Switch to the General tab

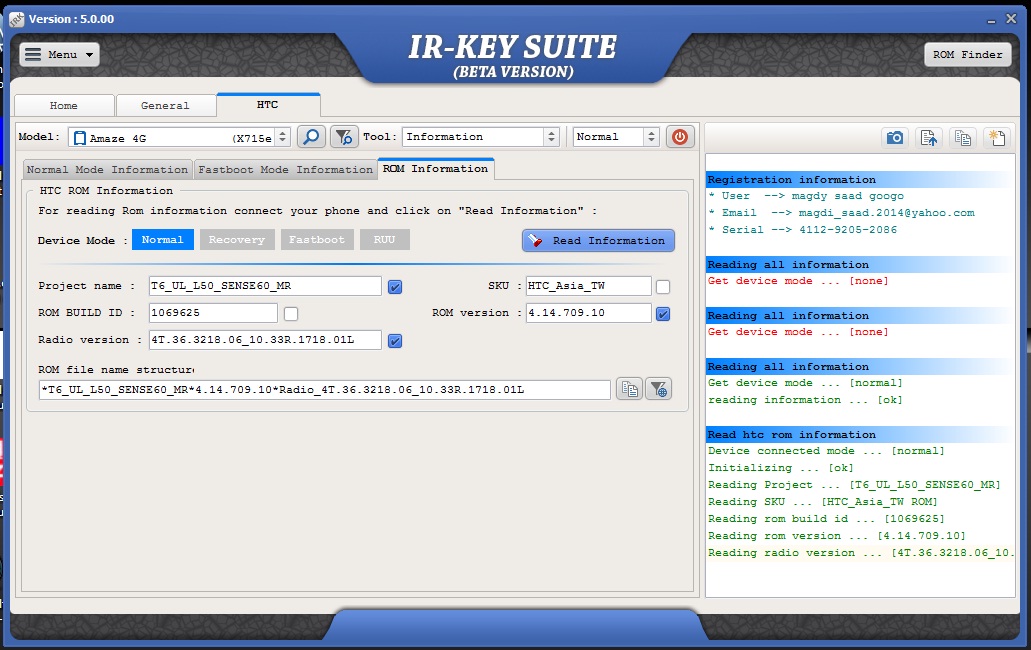click(x=165, y=105)
